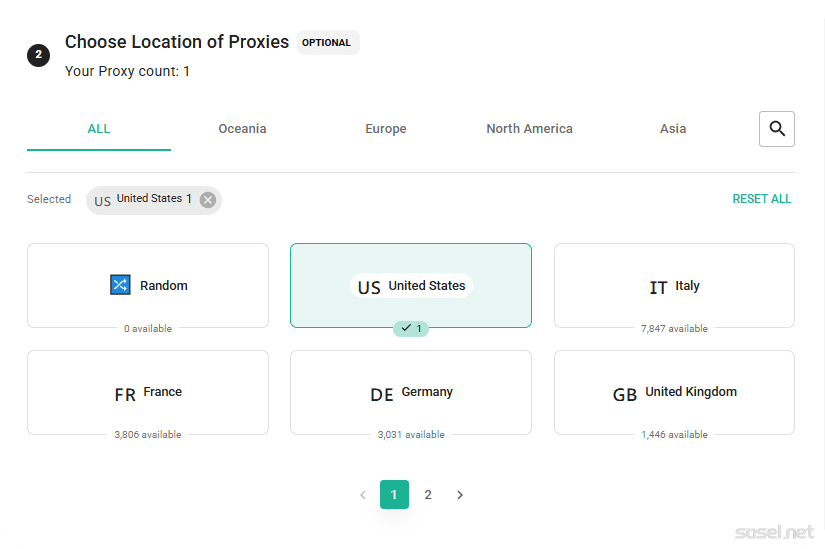Go to previous page with left chevron
This screenshot has height=549, width=825.
[362, 495]
